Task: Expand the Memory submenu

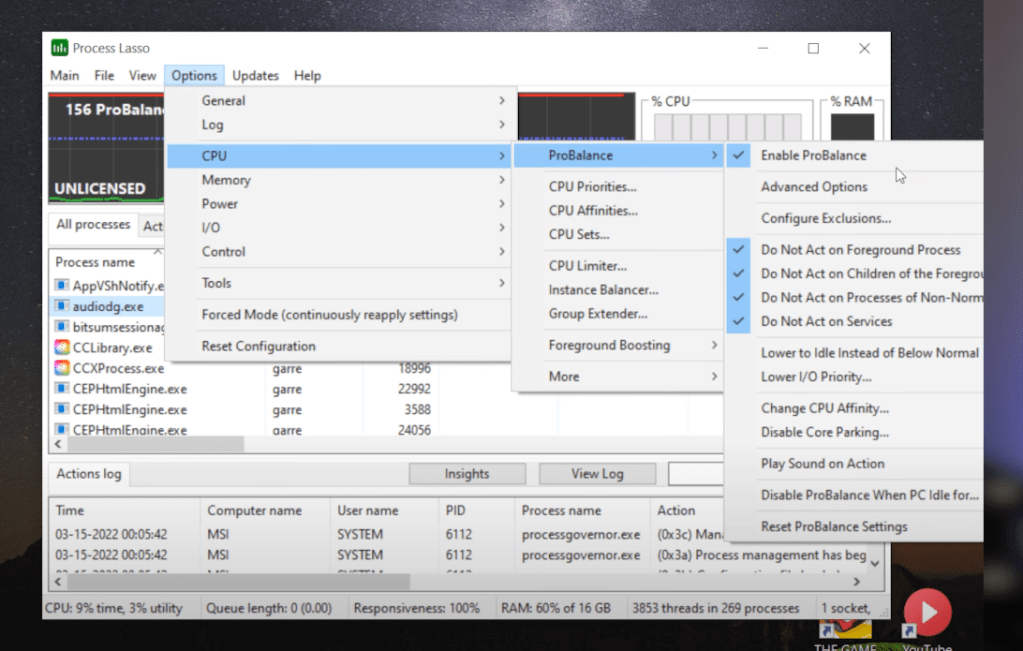Action: tap(338, 180)
